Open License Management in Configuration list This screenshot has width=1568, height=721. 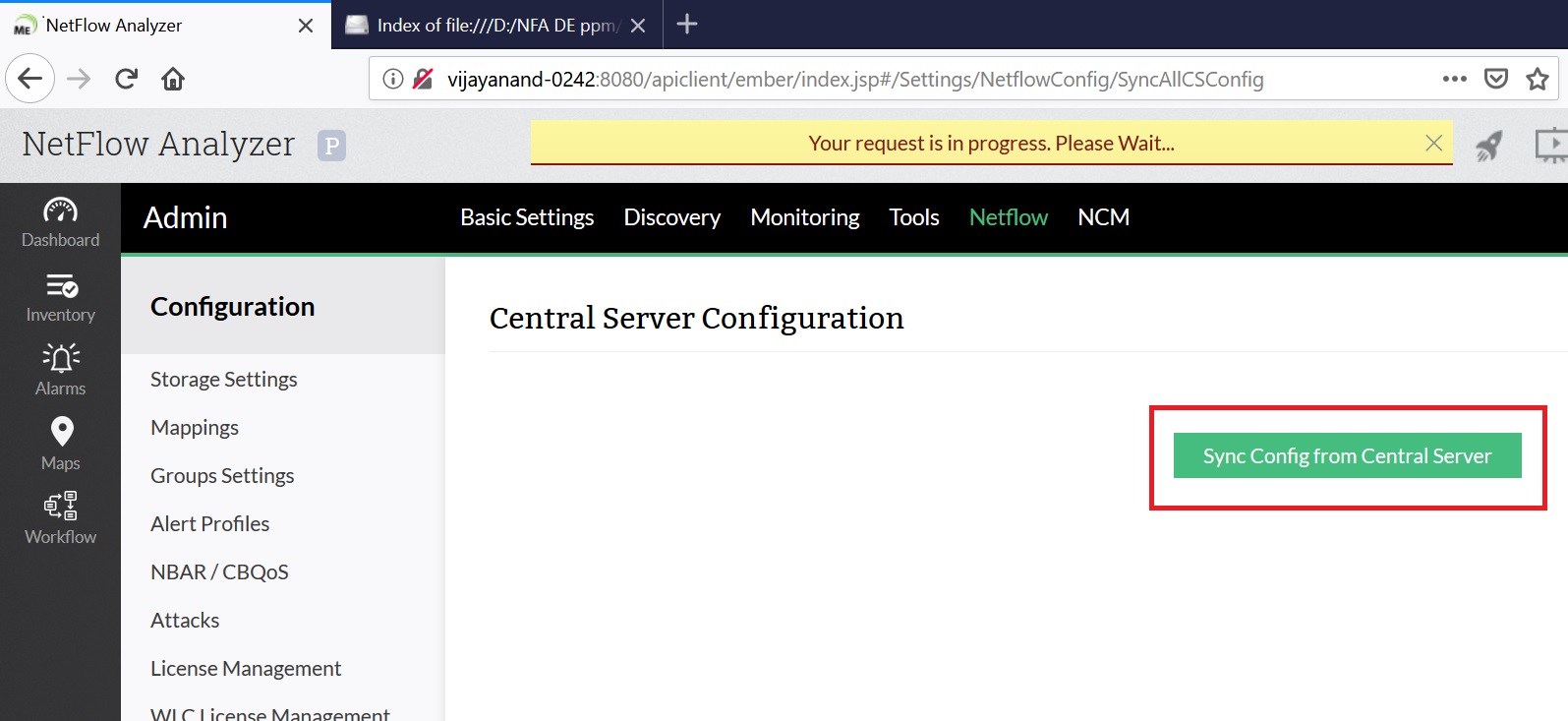[x=246, y=669]
